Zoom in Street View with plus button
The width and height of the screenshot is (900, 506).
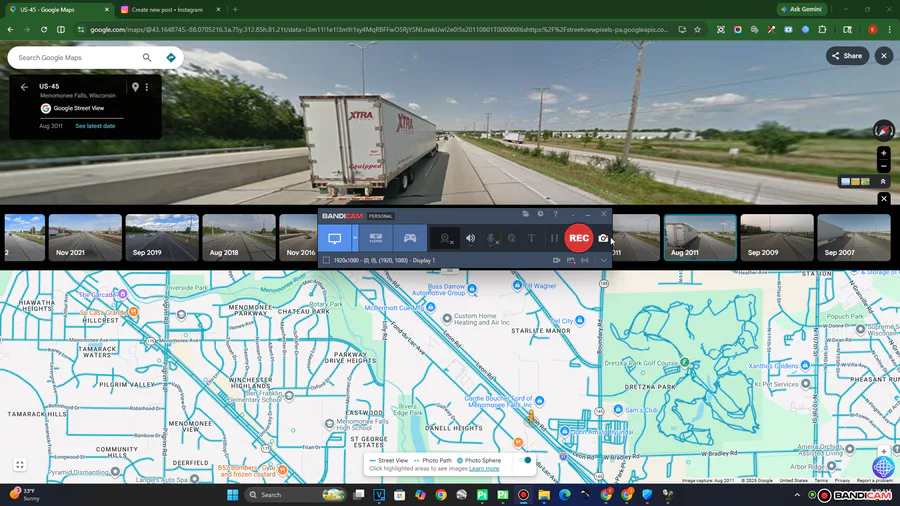[884, 153]
